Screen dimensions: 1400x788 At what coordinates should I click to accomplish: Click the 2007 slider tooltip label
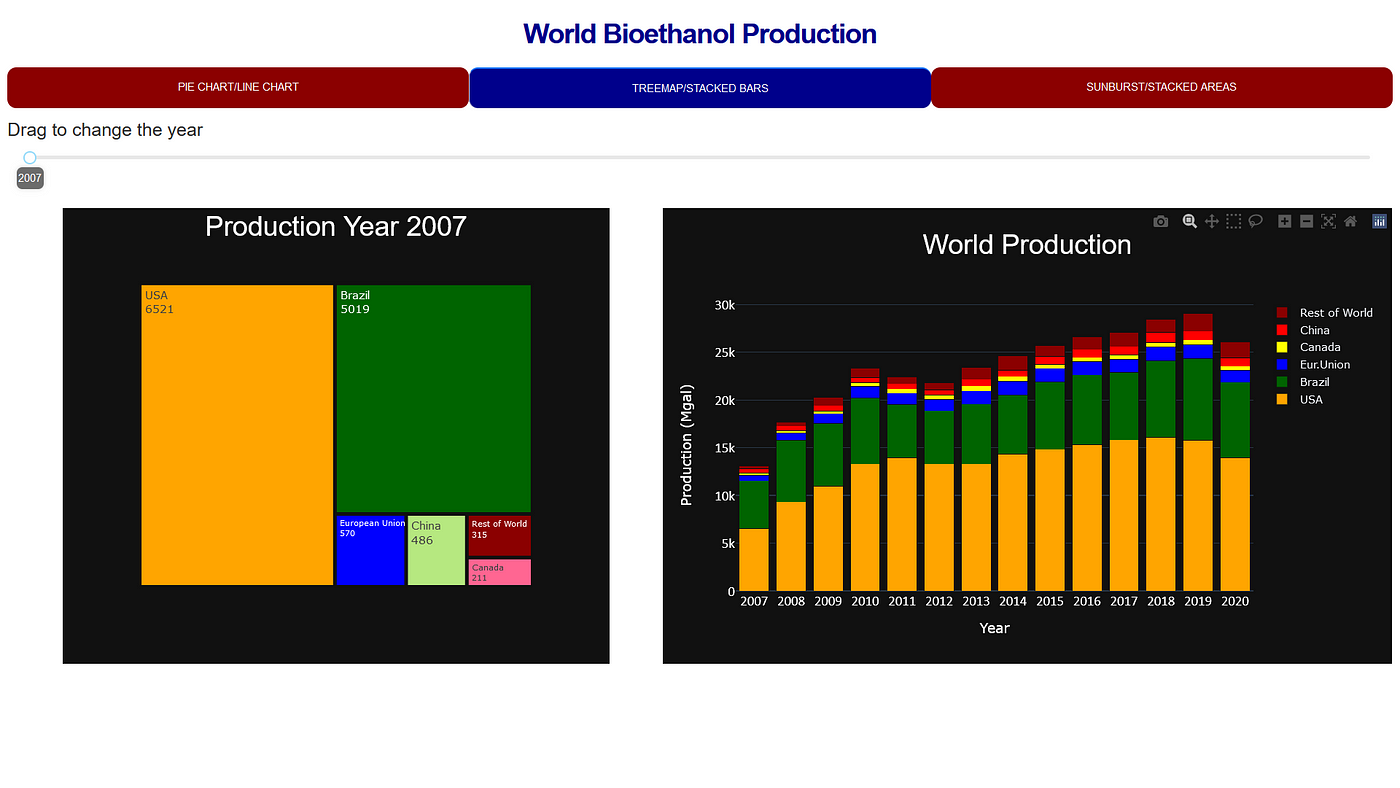30,178
